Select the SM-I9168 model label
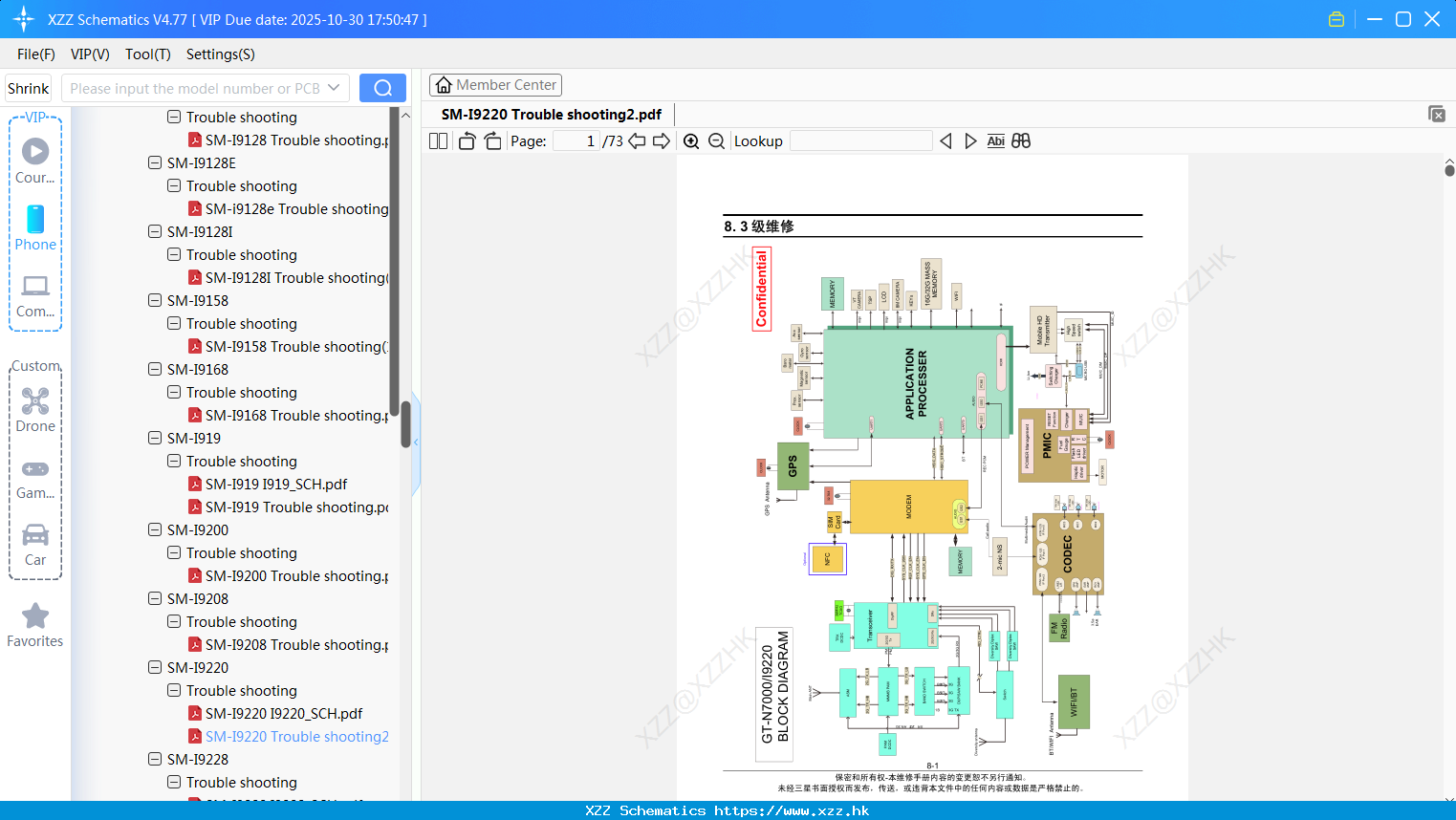 coord(198,369)
